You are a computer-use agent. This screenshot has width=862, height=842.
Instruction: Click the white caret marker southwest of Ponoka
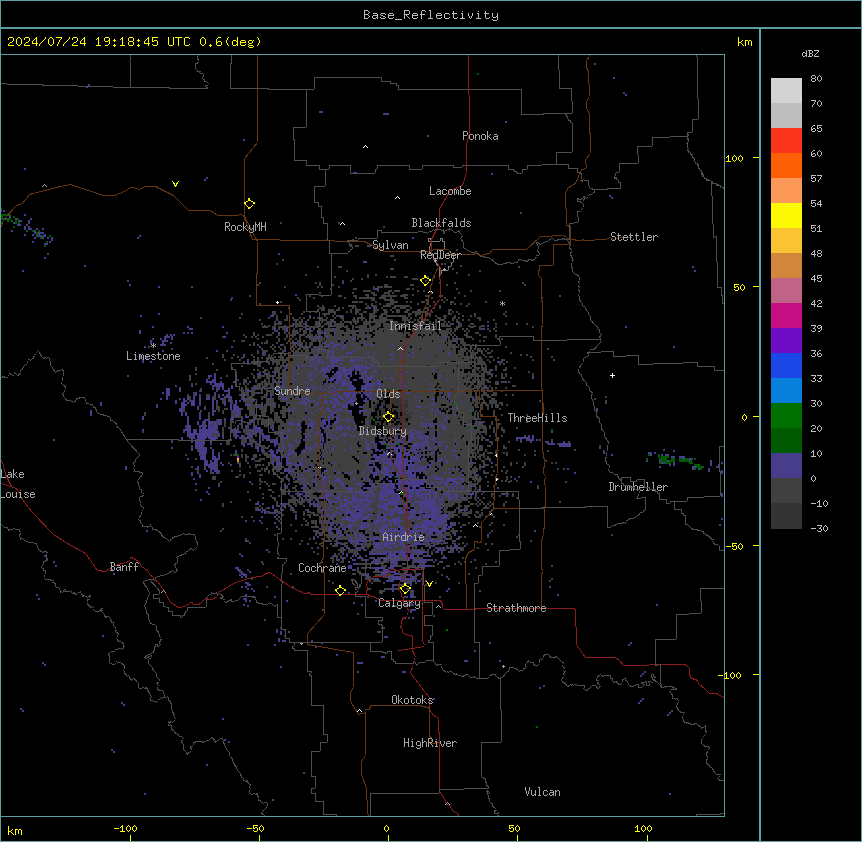pos(366,147)
